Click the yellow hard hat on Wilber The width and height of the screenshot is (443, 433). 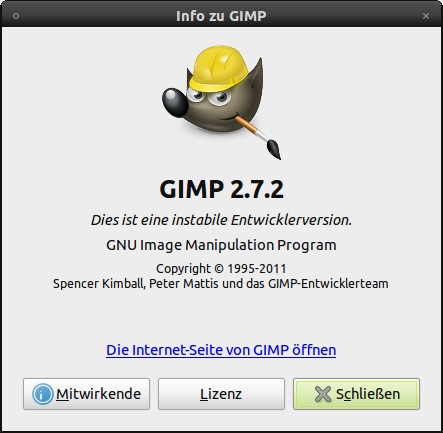(219, 68)
